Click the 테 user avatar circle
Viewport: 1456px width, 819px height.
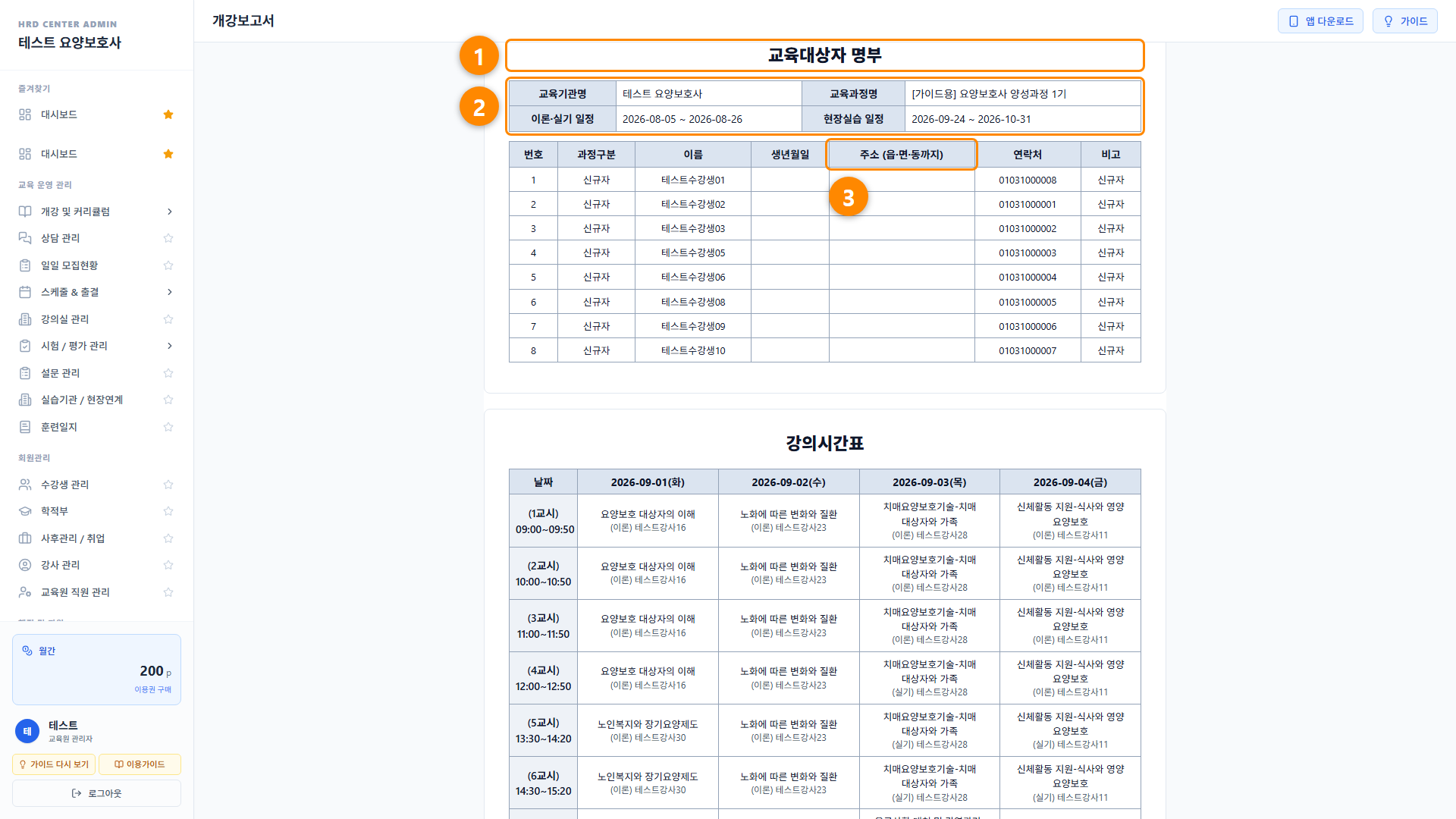click(27, 731)
